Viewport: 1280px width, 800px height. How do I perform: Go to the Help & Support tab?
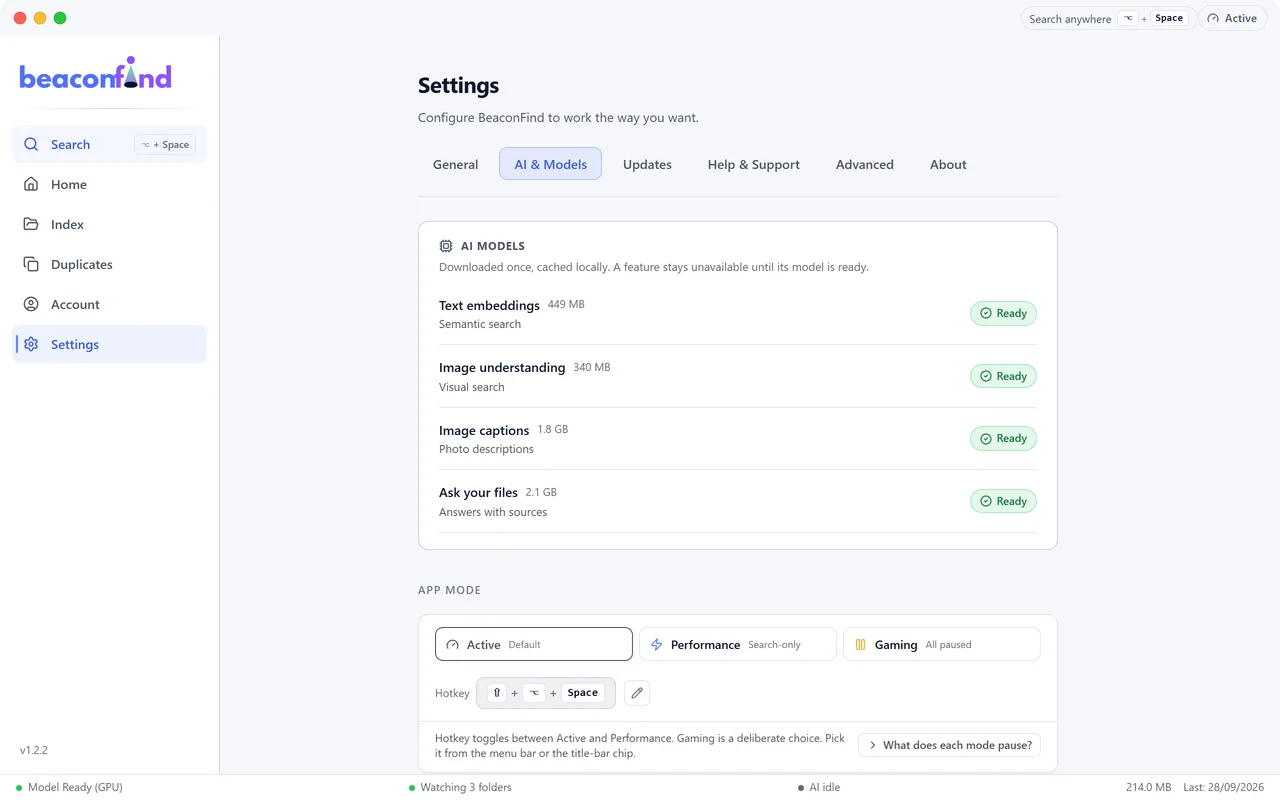point(754,164)
